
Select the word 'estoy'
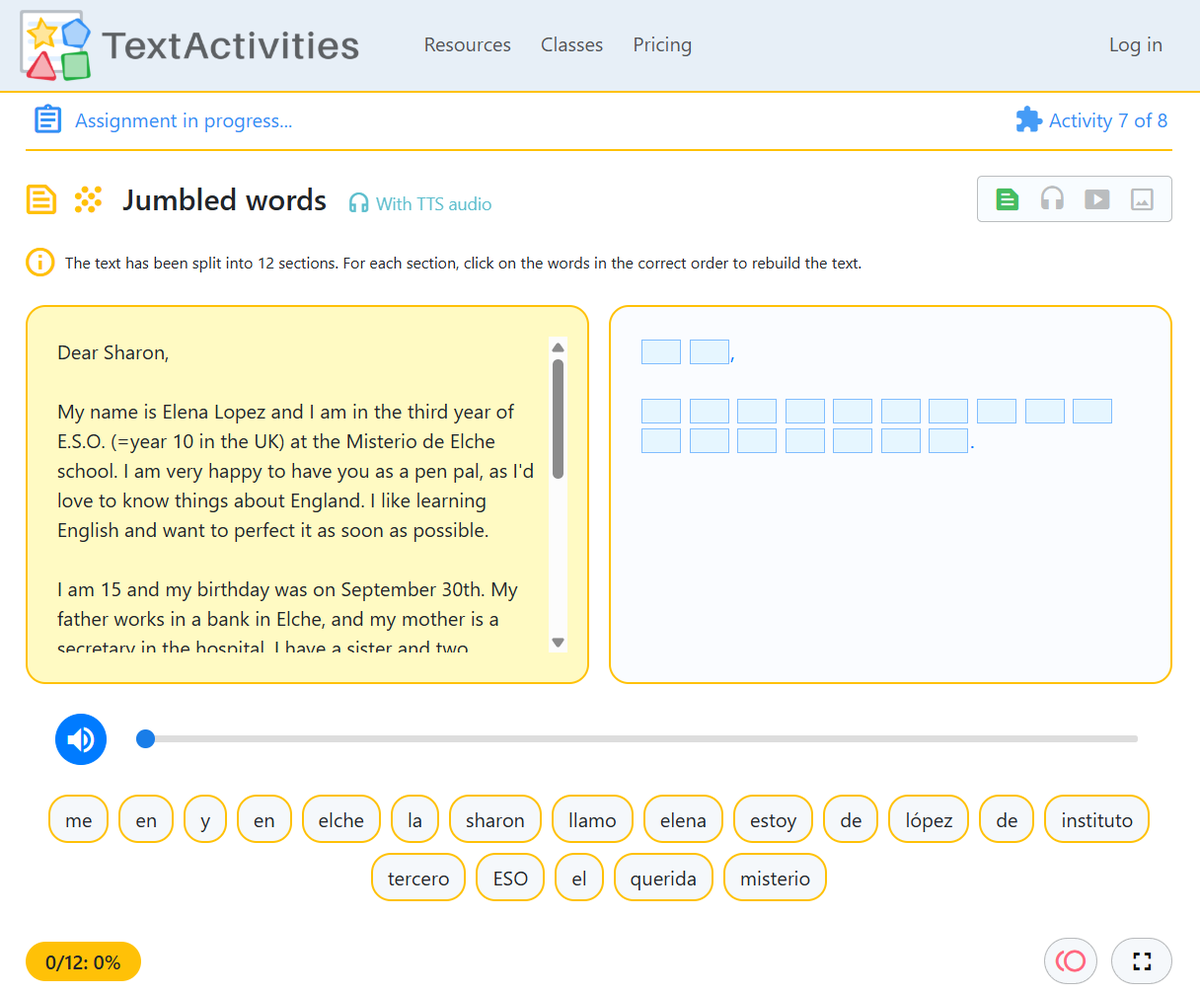773,821
